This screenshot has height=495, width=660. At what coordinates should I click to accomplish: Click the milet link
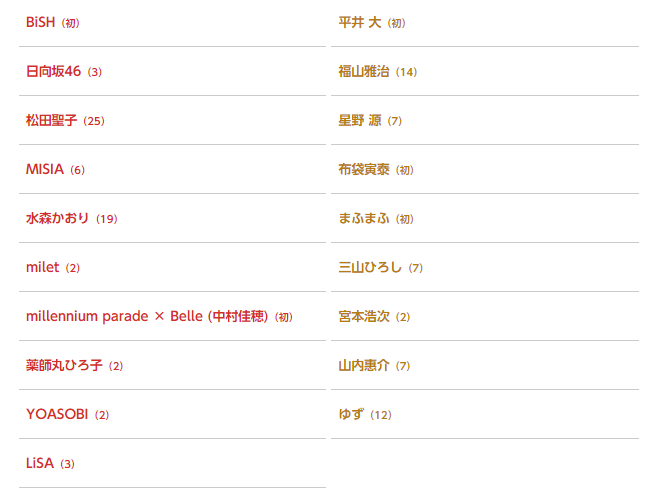click(x=42, y=267)
